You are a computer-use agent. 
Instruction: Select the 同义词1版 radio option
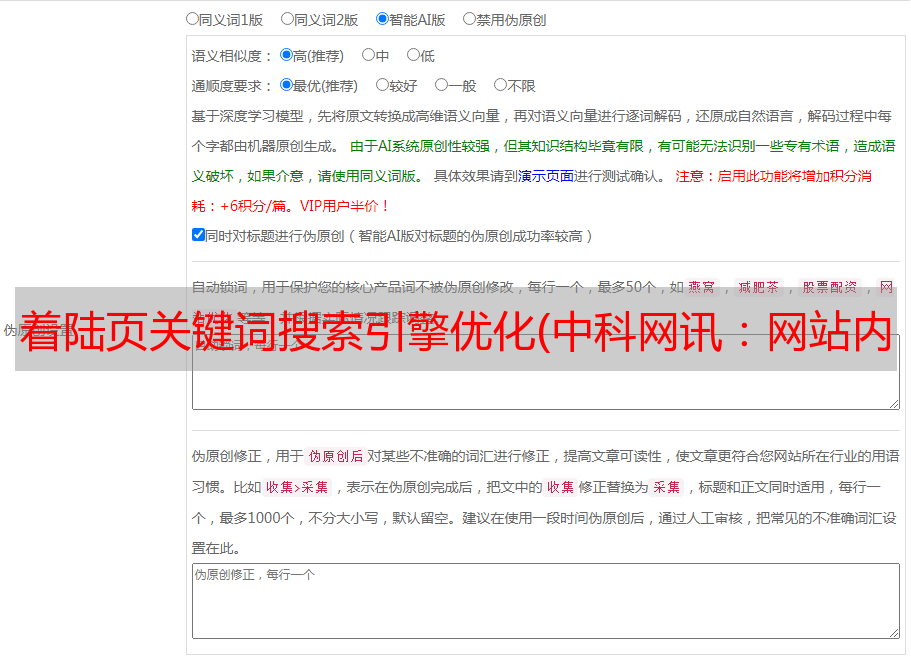tap(192, 19)
